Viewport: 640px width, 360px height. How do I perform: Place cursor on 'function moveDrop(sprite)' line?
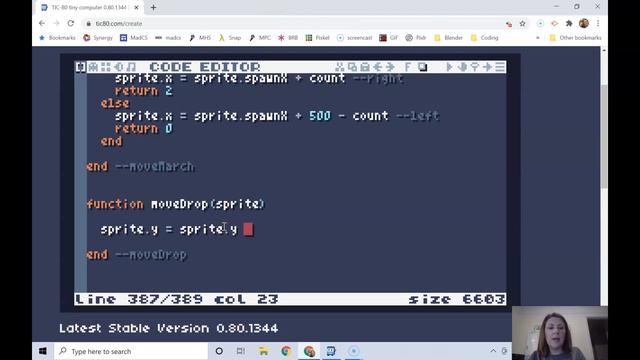[176, 204]
